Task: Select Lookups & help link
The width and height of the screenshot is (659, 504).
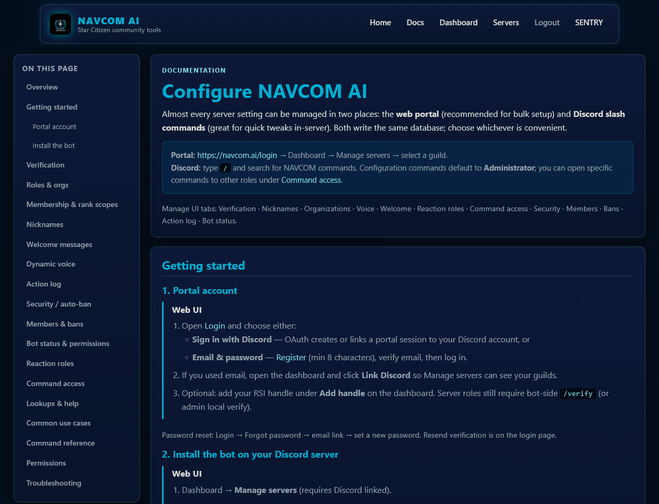Action: point(52,404)
